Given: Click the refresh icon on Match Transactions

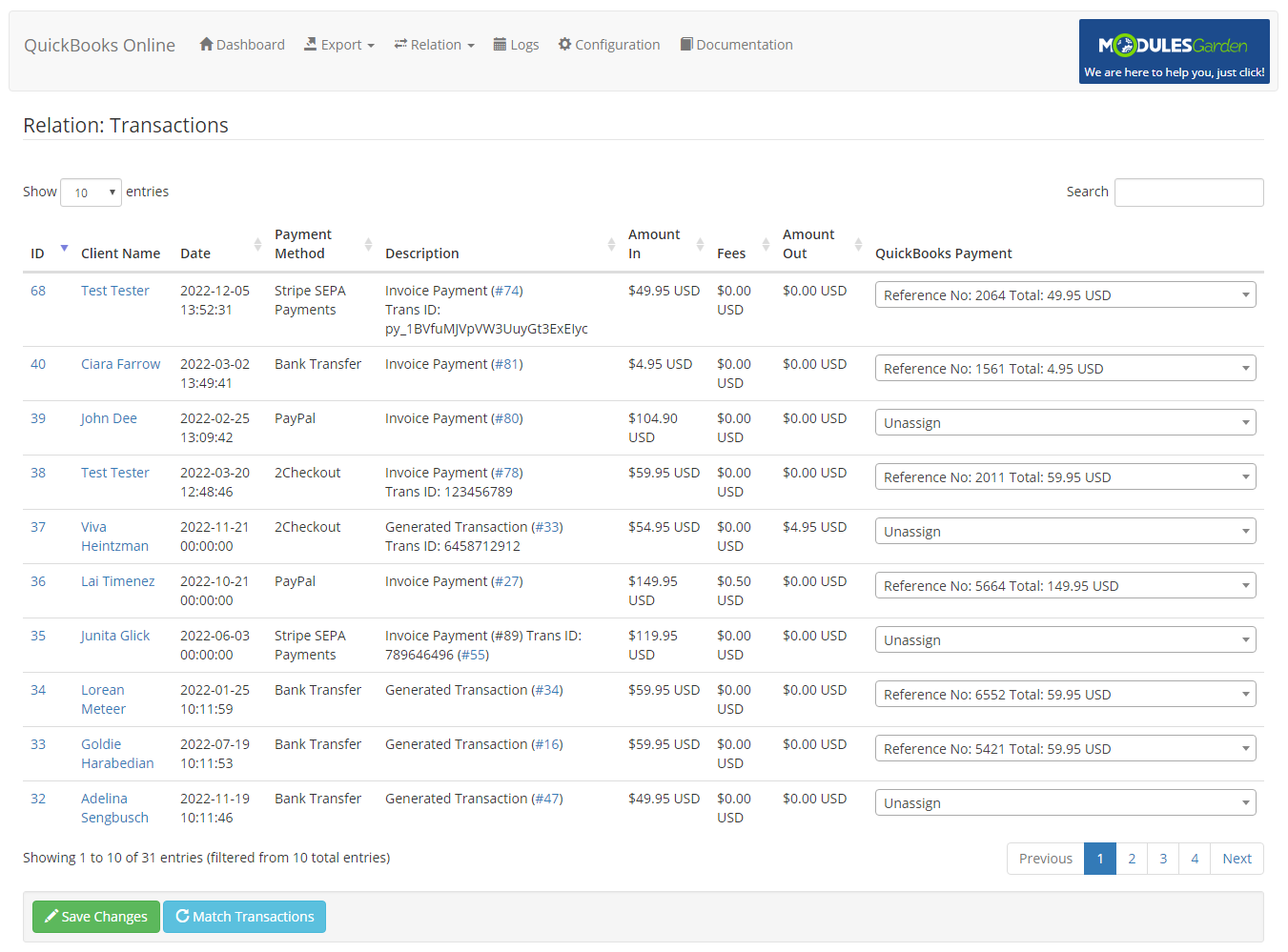Looking at the screenshot, I should click(182, 916).
